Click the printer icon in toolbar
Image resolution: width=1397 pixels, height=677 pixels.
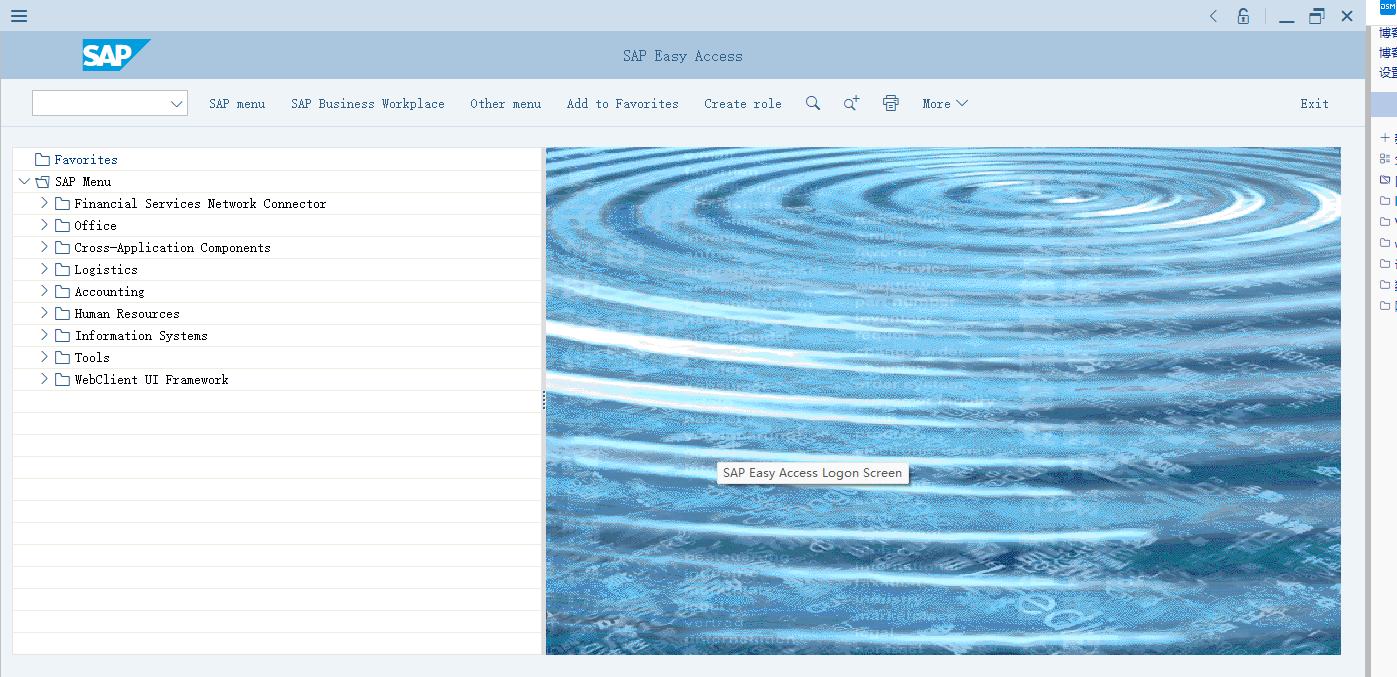pos(891,103)
